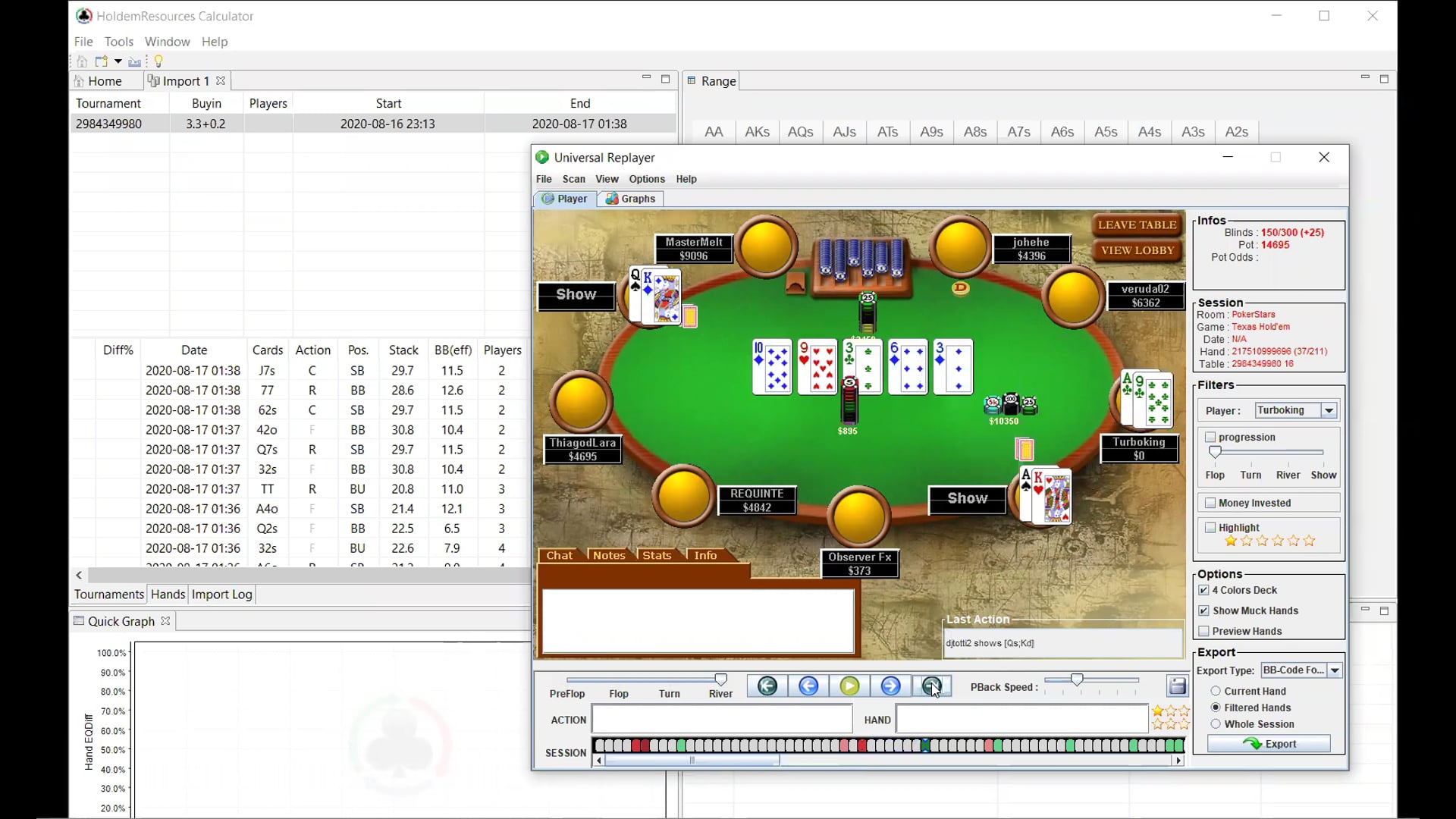Click the last star in Highlight filter
Image resolution: width=1456 pixels, height=819 pixels.
coord(1310,541)
